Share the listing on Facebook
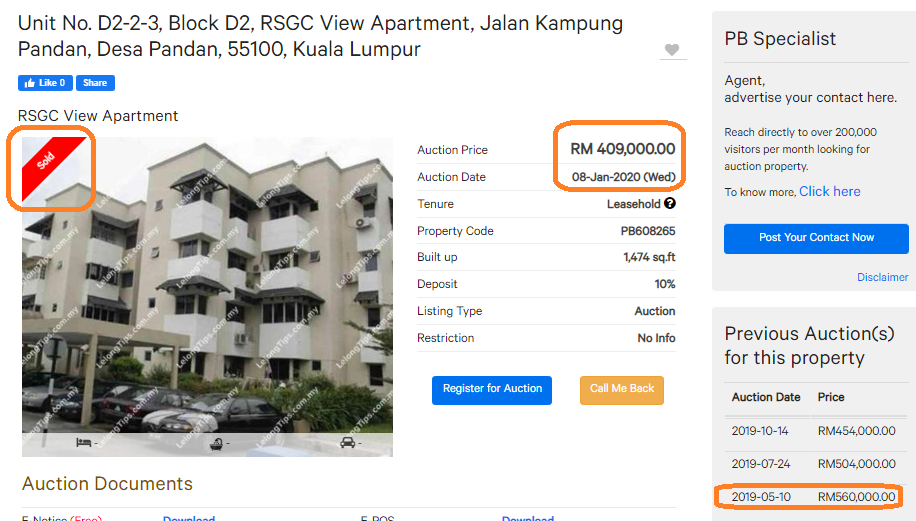 [95, 83]
